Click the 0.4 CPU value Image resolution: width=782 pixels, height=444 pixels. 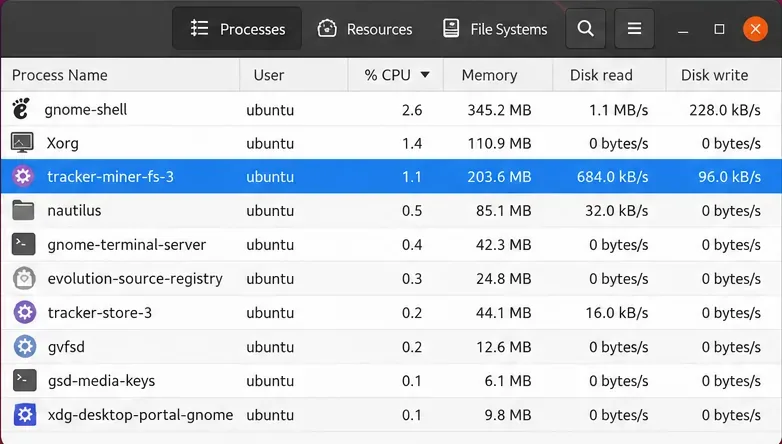[x=412, y=245]
